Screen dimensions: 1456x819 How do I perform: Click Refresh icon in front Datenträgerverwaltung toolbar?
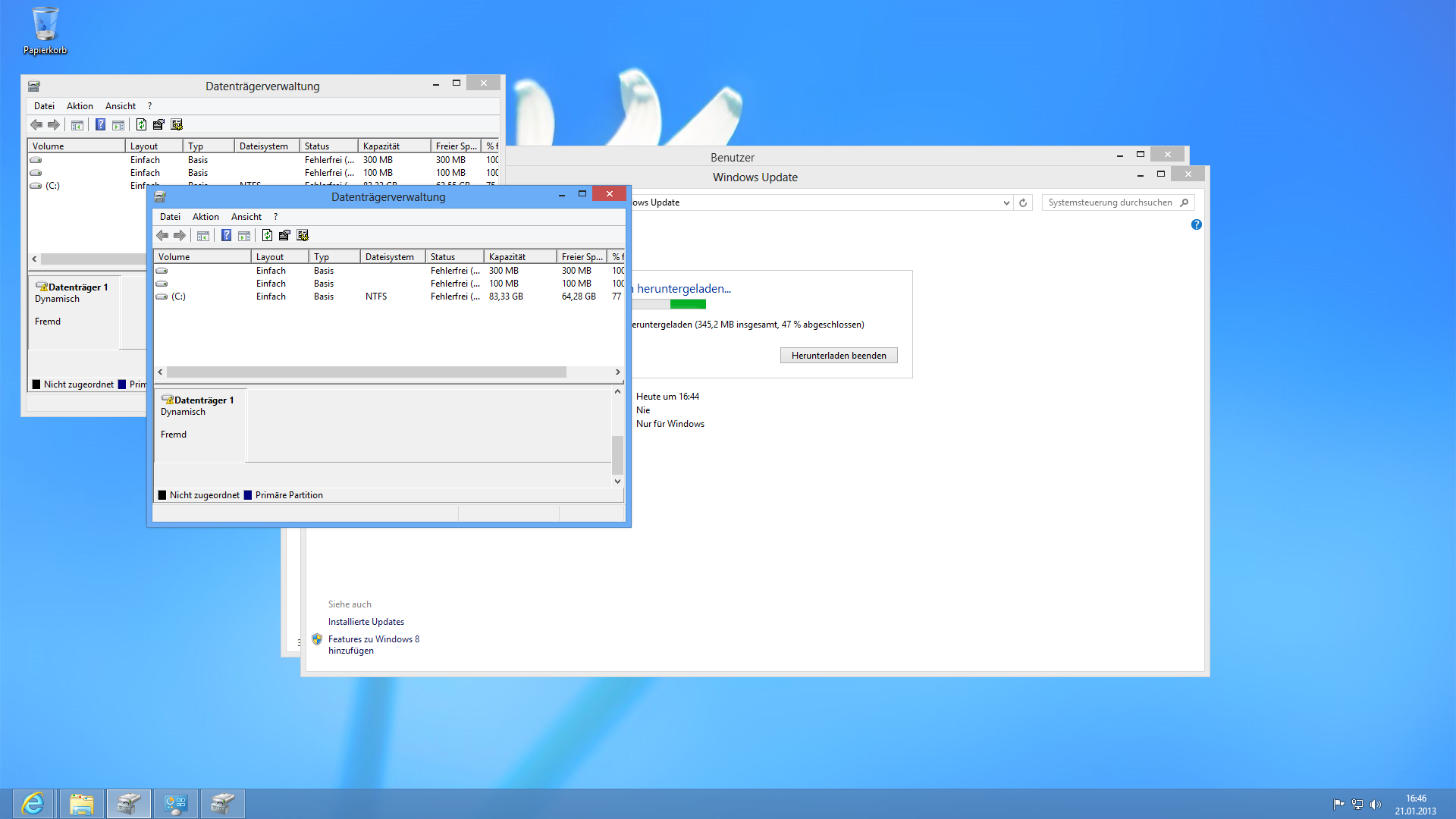(x=267, y=236)
